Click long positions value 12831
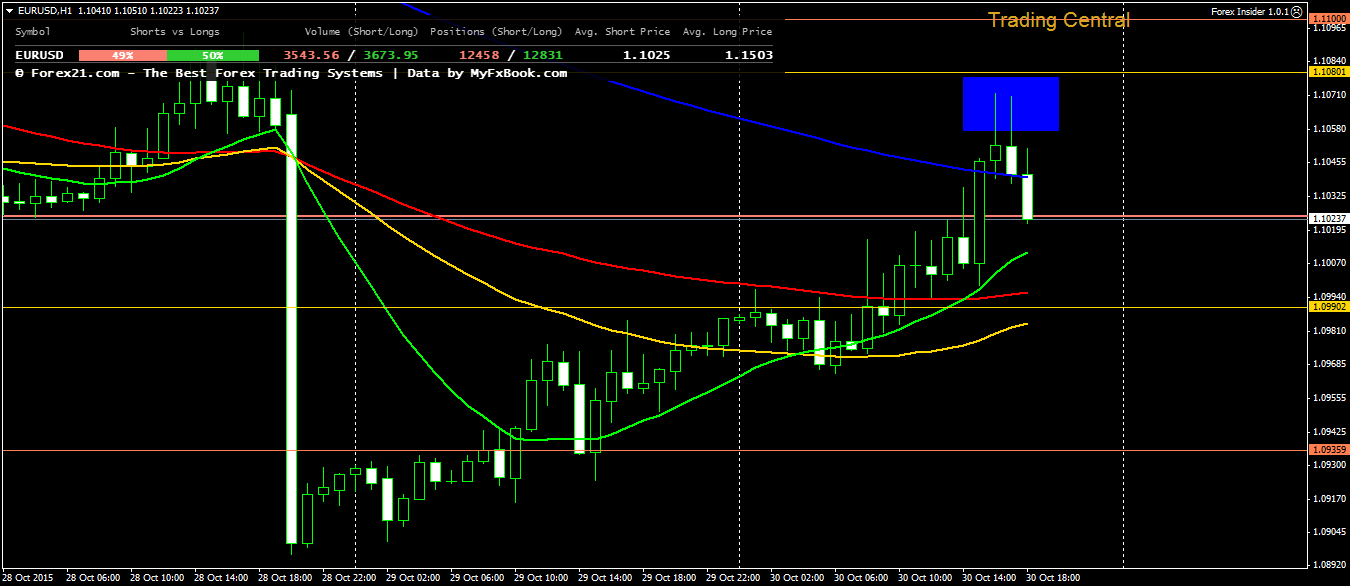 point(543,55)
